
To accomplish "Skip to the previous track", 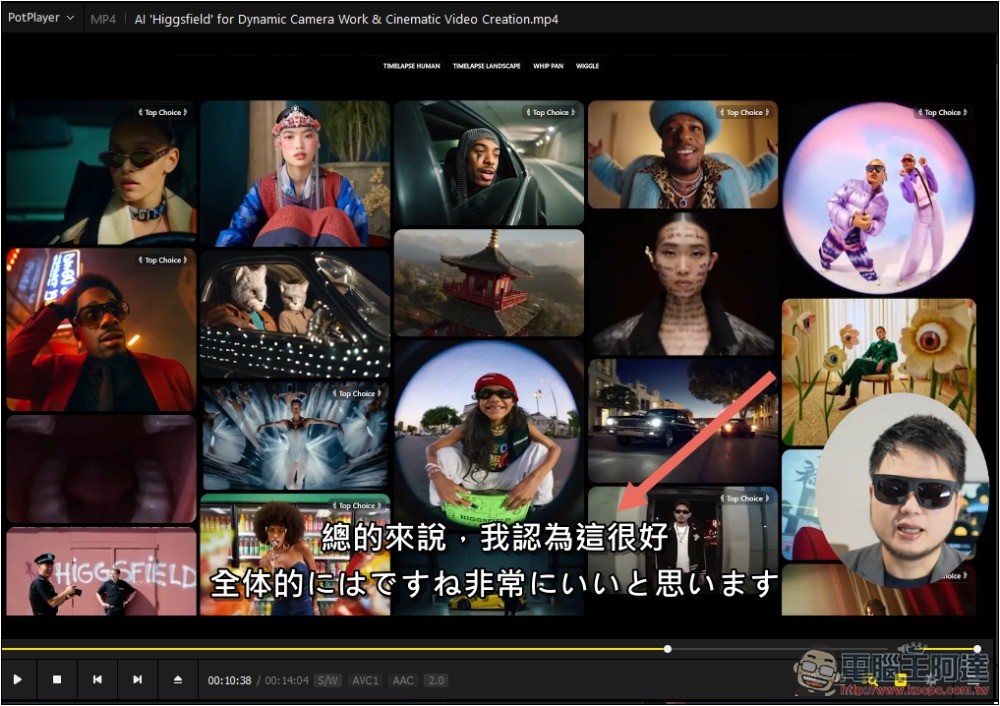I will click(97, 680).
